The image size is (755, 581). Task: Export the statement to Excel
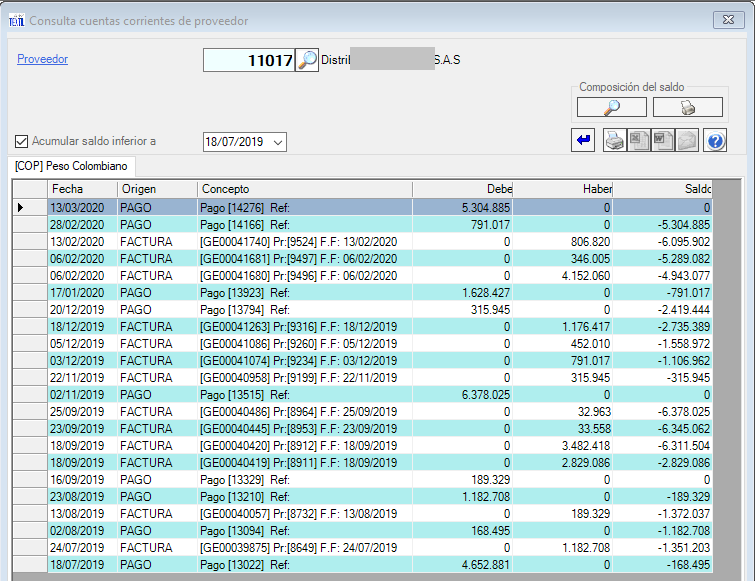639,141
